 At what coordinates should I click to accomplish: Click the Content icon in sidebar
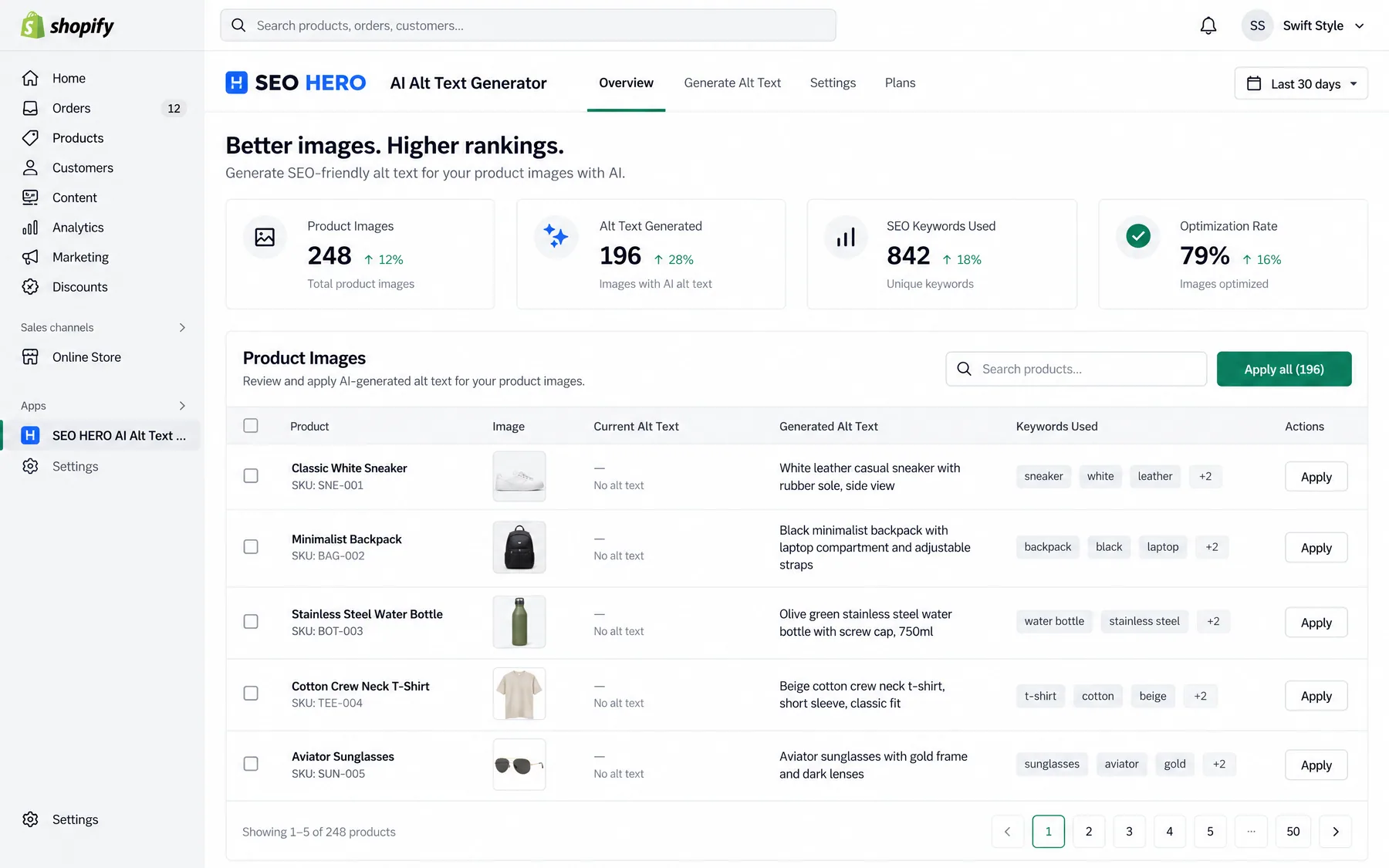coord(30,198)
